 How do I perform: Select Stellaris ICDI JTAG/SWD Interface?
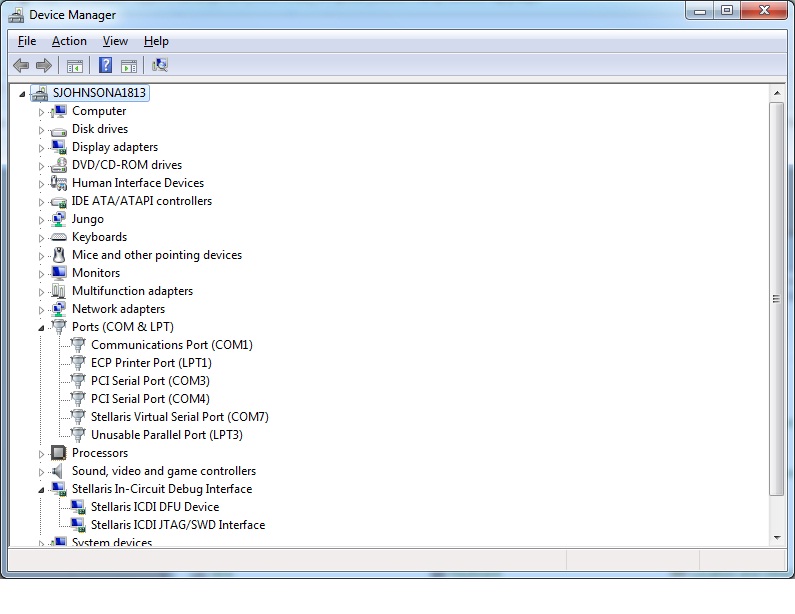(178, 525)
